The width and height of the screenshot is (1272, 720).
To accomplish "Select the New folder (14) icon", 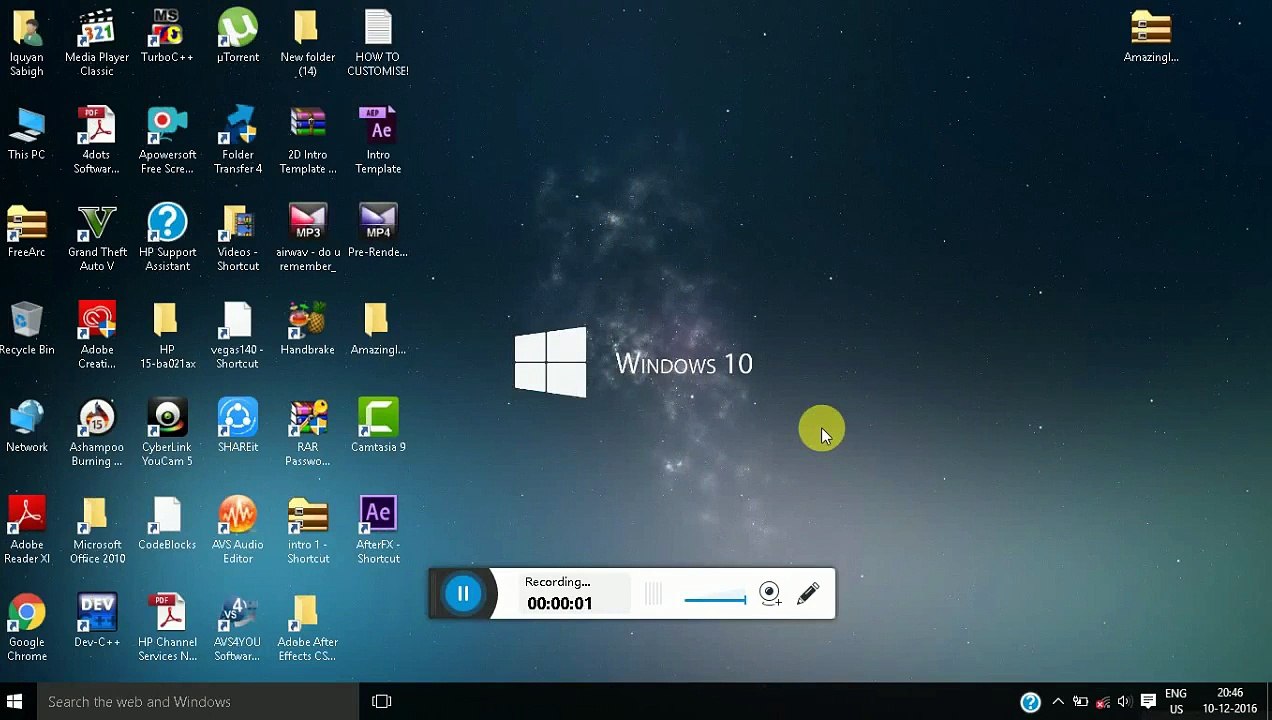I will click(307, 43).
